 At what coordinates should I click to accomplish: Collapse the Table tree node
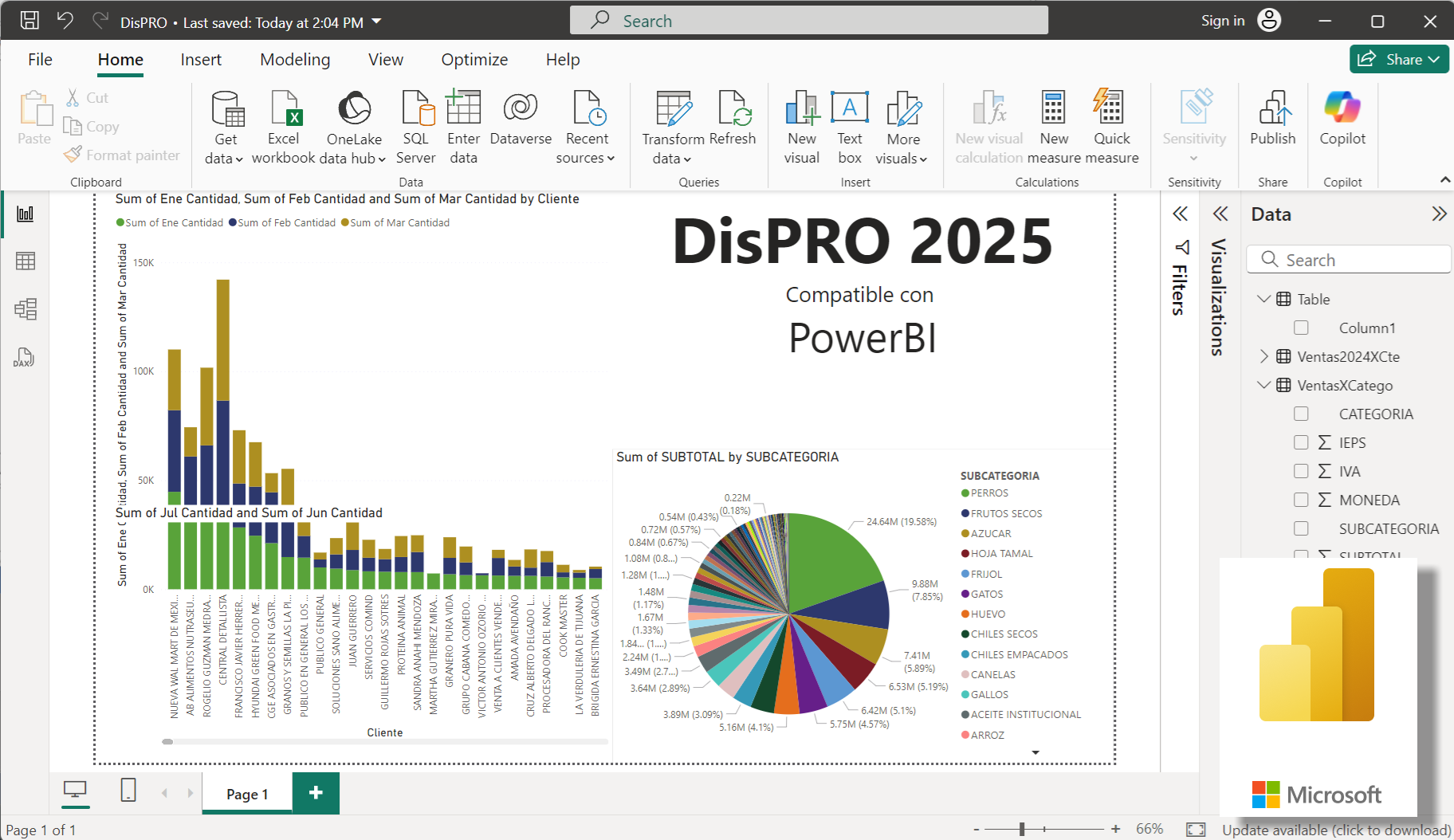[1263, 299]
